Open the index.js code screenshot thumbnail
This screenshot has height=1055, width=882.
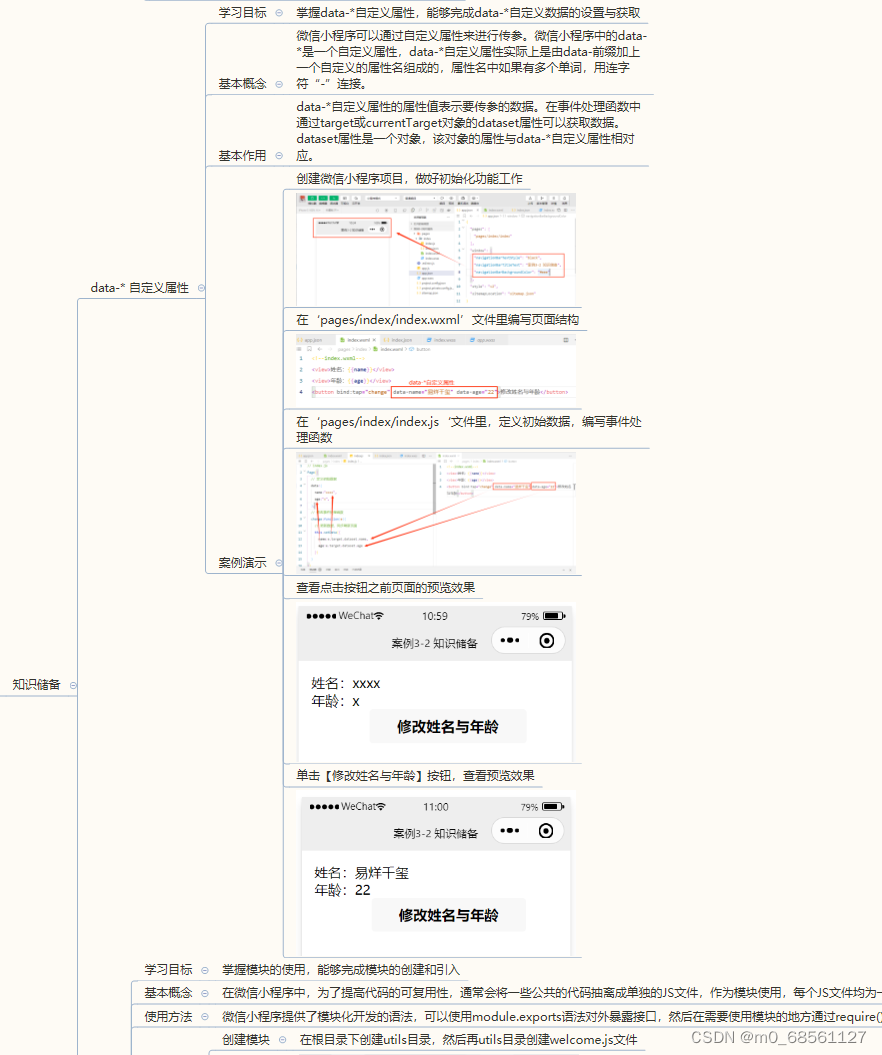tap(435, 513)
